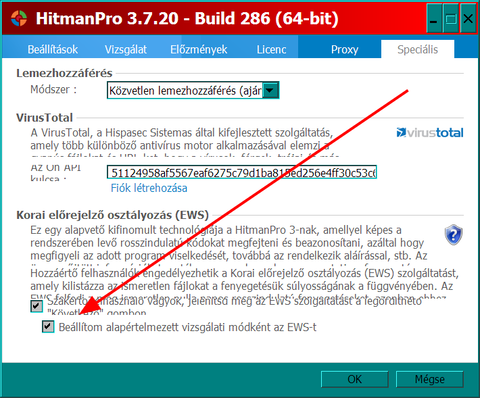Viewport: 480px width, 398px height.
Task: Confirm settings with the OK button
Action: coord(355,379)
